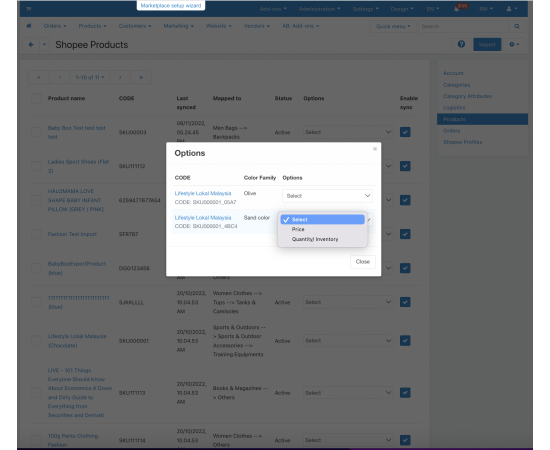Viewport: 550px width, 450px height.
Task: Click the store cart icon top left
Action: coord(29,9)
